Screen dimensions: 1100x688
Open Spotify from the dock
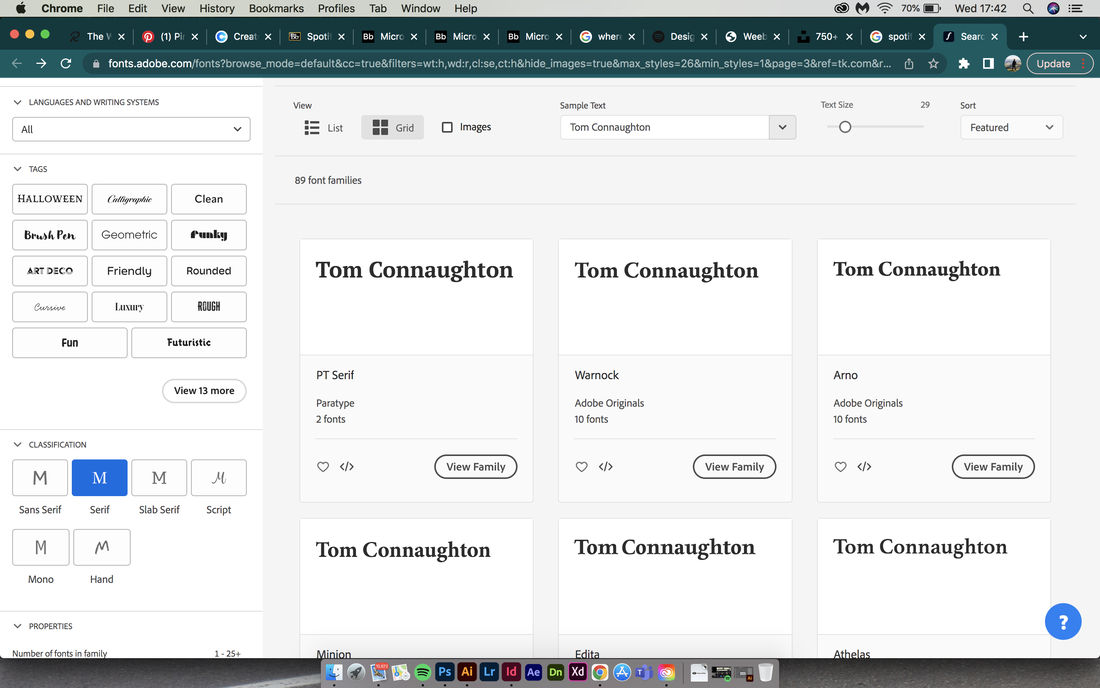pos(422,672)
